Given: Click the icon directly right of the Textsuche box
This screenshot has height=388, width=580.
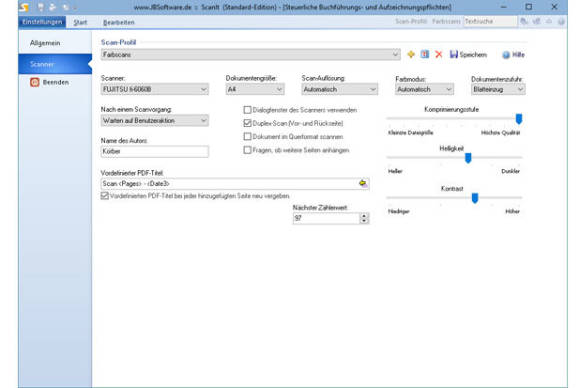Looking at the screenshot, I should click(x=524, y=21).
